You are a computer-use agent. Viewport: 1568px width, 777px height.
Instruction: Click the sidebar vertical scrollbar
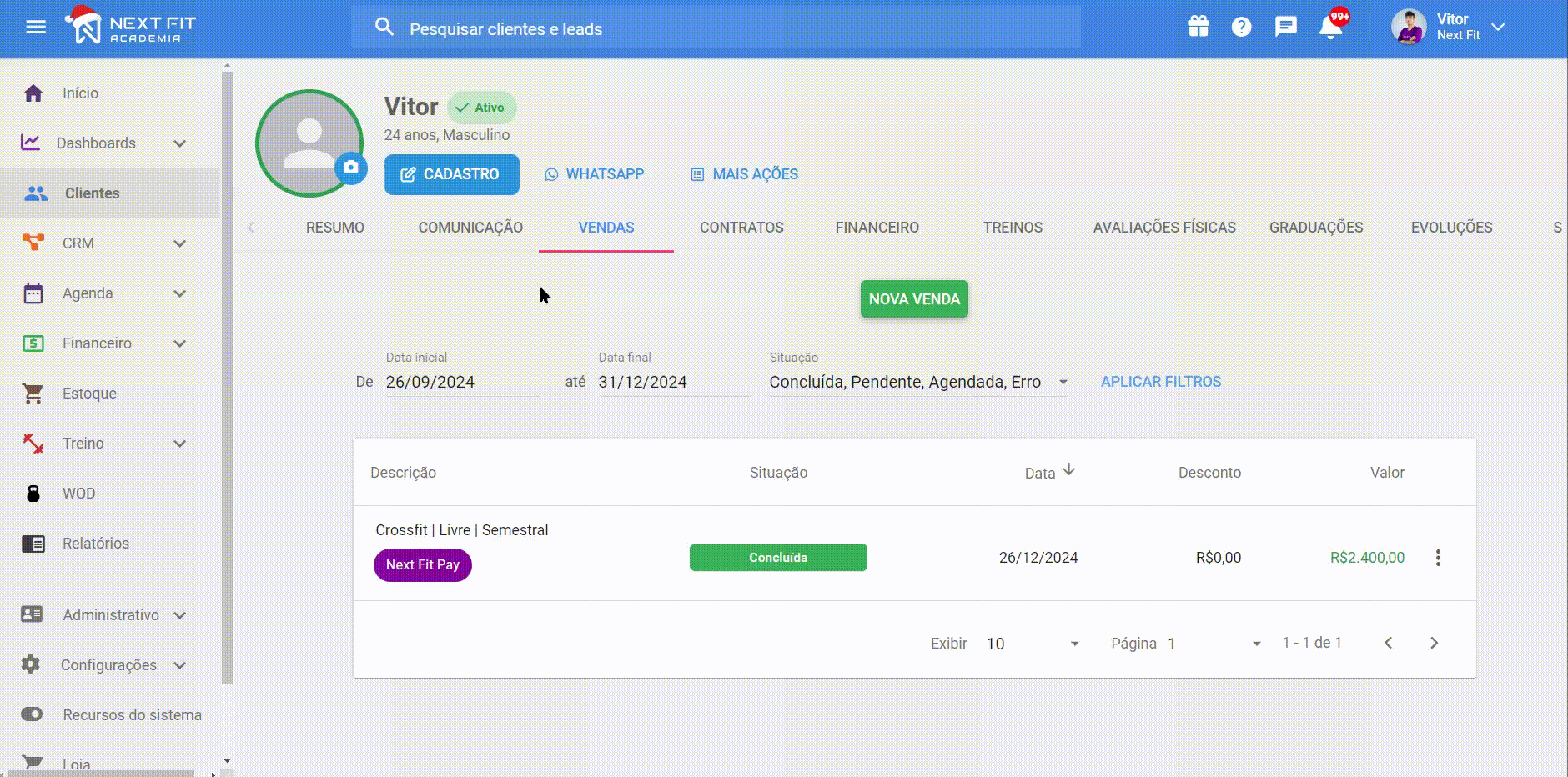pyautogui.click(x=227, y=378)
